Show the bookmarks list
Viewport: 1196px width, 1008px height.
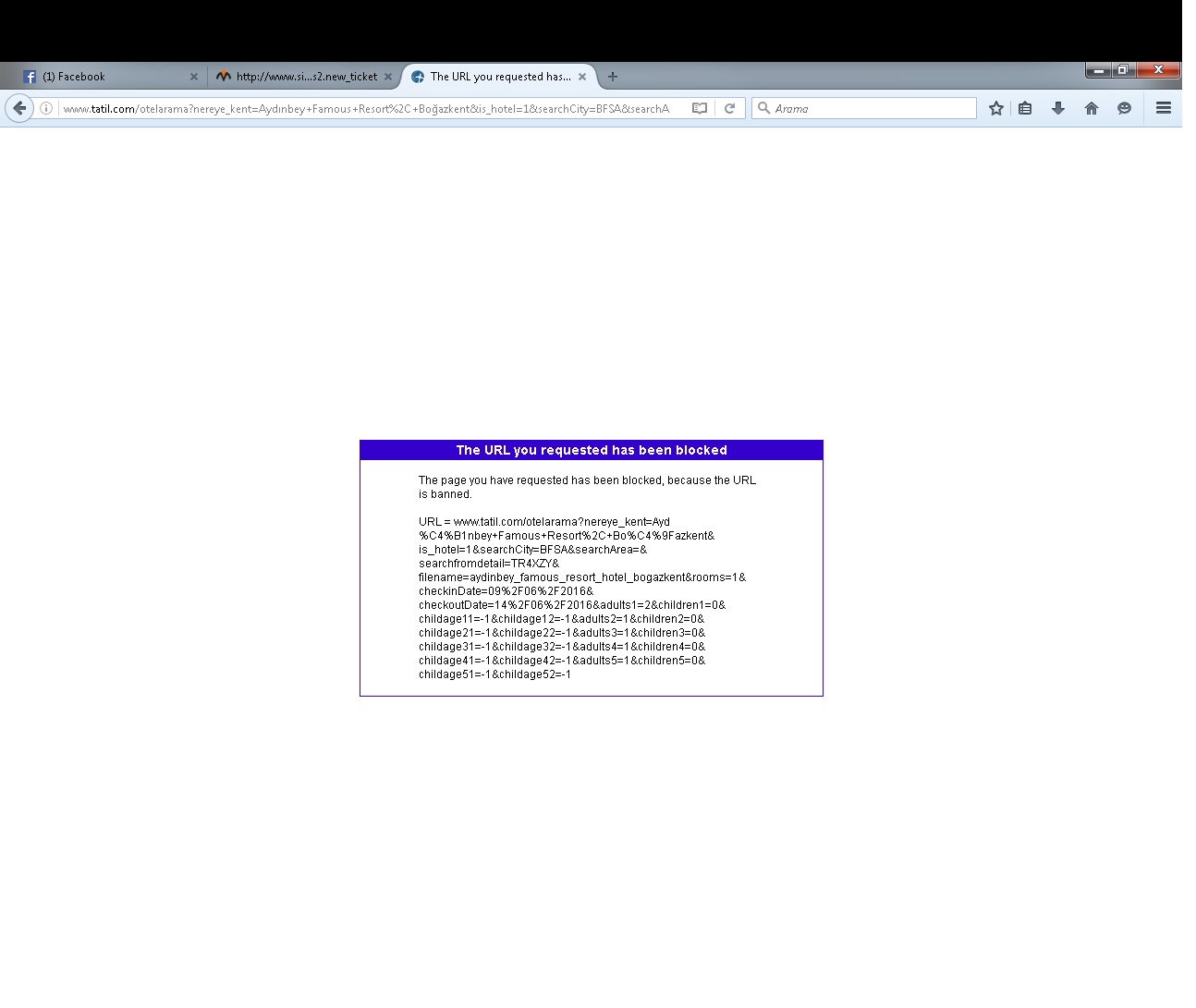[1025, 108]
